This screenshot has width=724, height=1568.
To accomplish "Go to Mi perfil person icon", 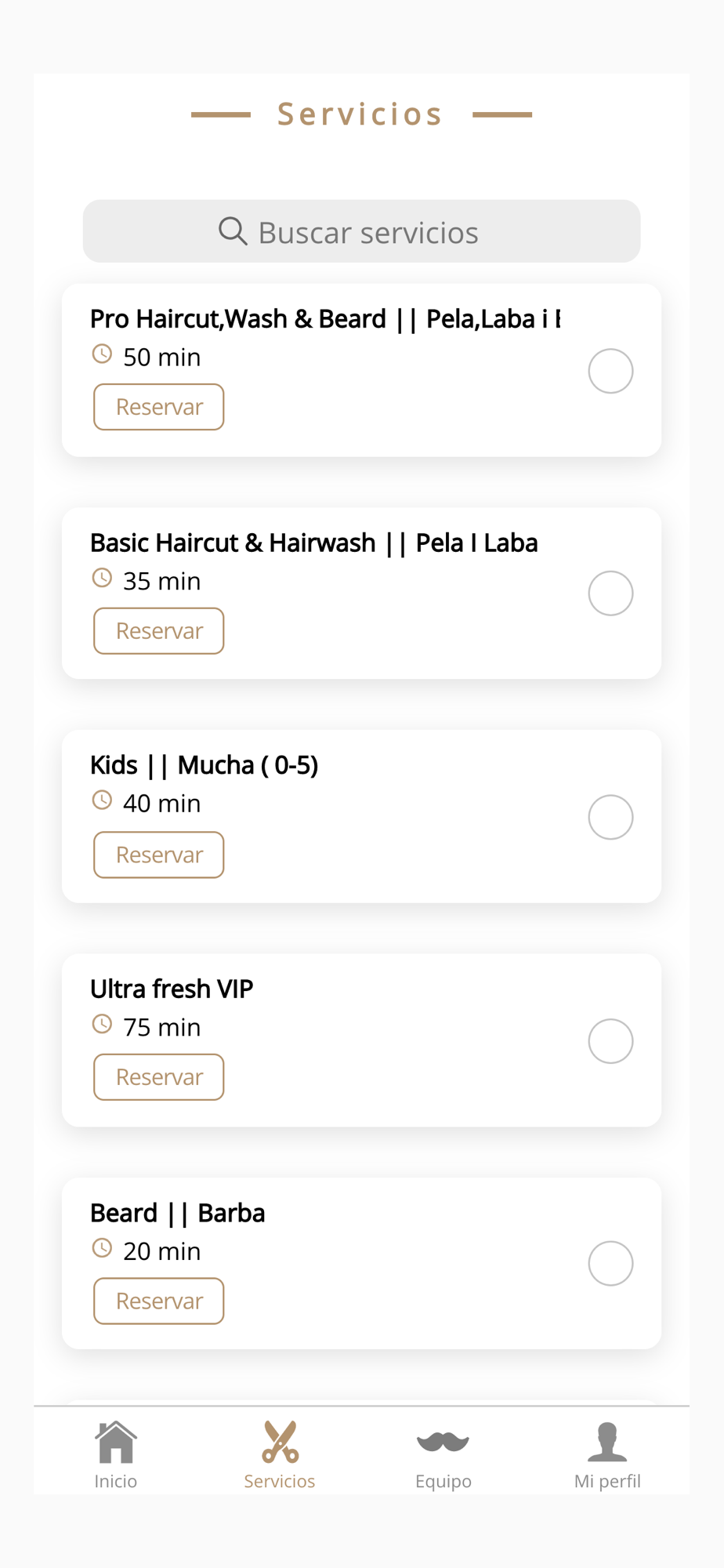I will 607,1442.
